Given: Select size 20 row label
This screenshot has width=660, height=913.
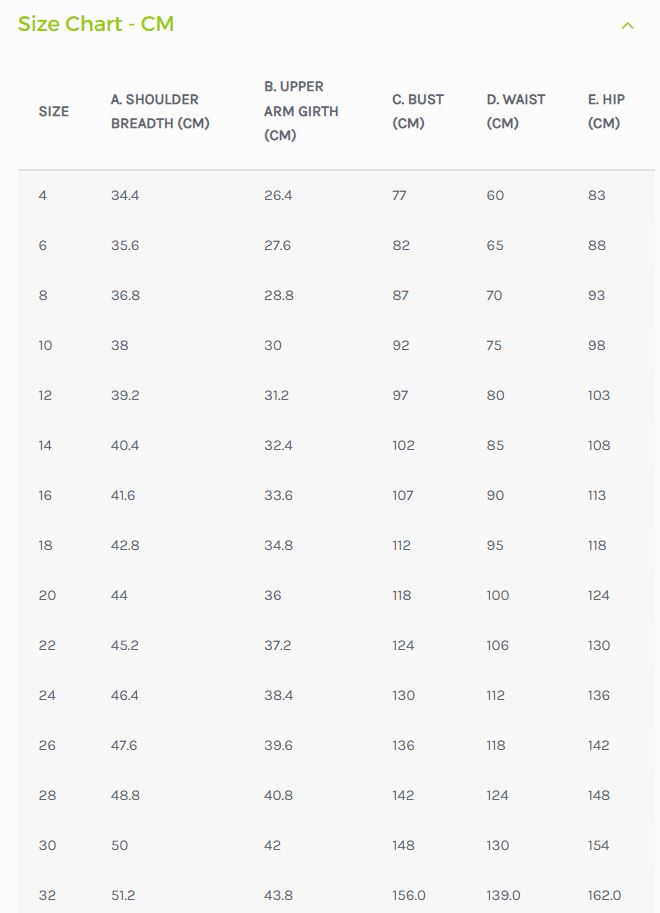Looking at the screenshot, I should coord(47,596).
